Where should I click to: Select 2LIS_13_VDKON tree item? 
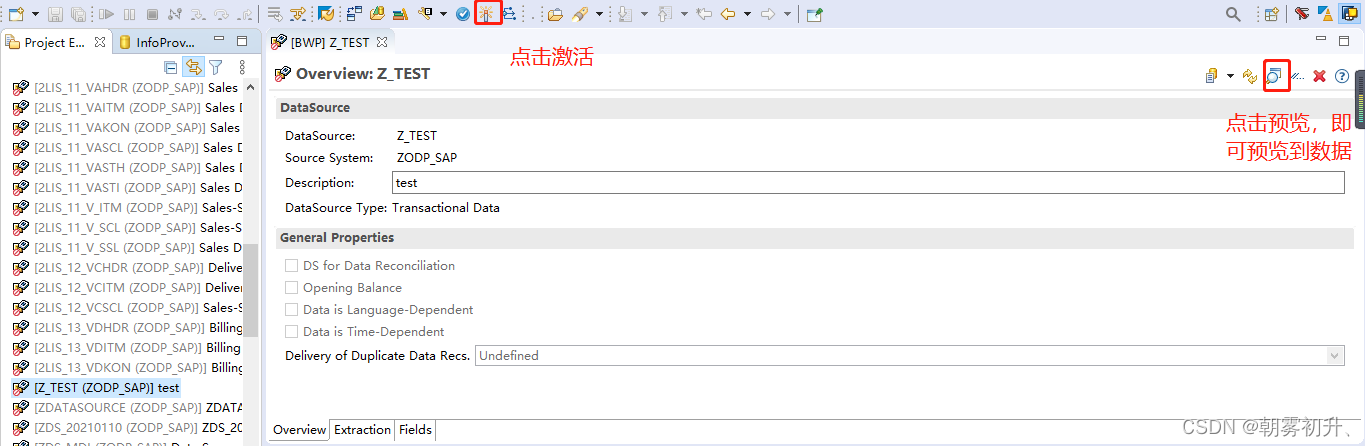[x=125, y=368]
